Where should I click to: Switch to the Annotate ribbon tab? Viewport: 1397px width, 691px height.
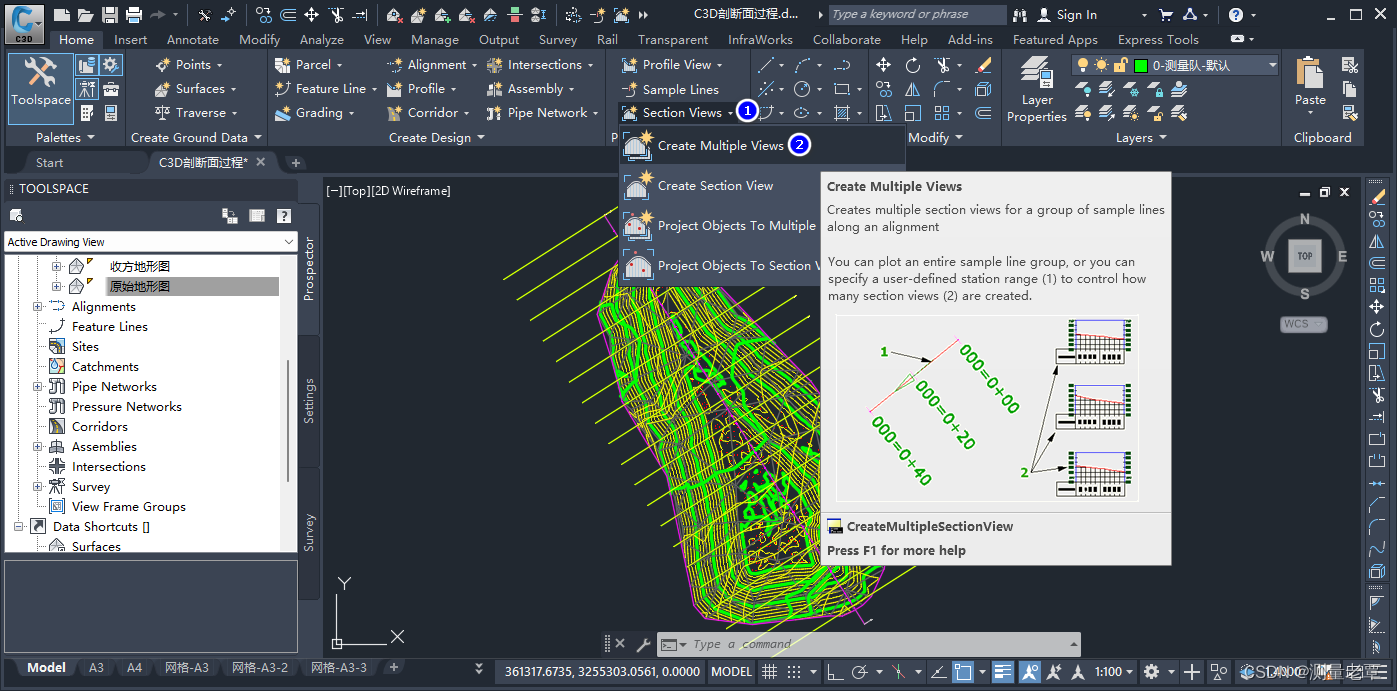(193, 40)
